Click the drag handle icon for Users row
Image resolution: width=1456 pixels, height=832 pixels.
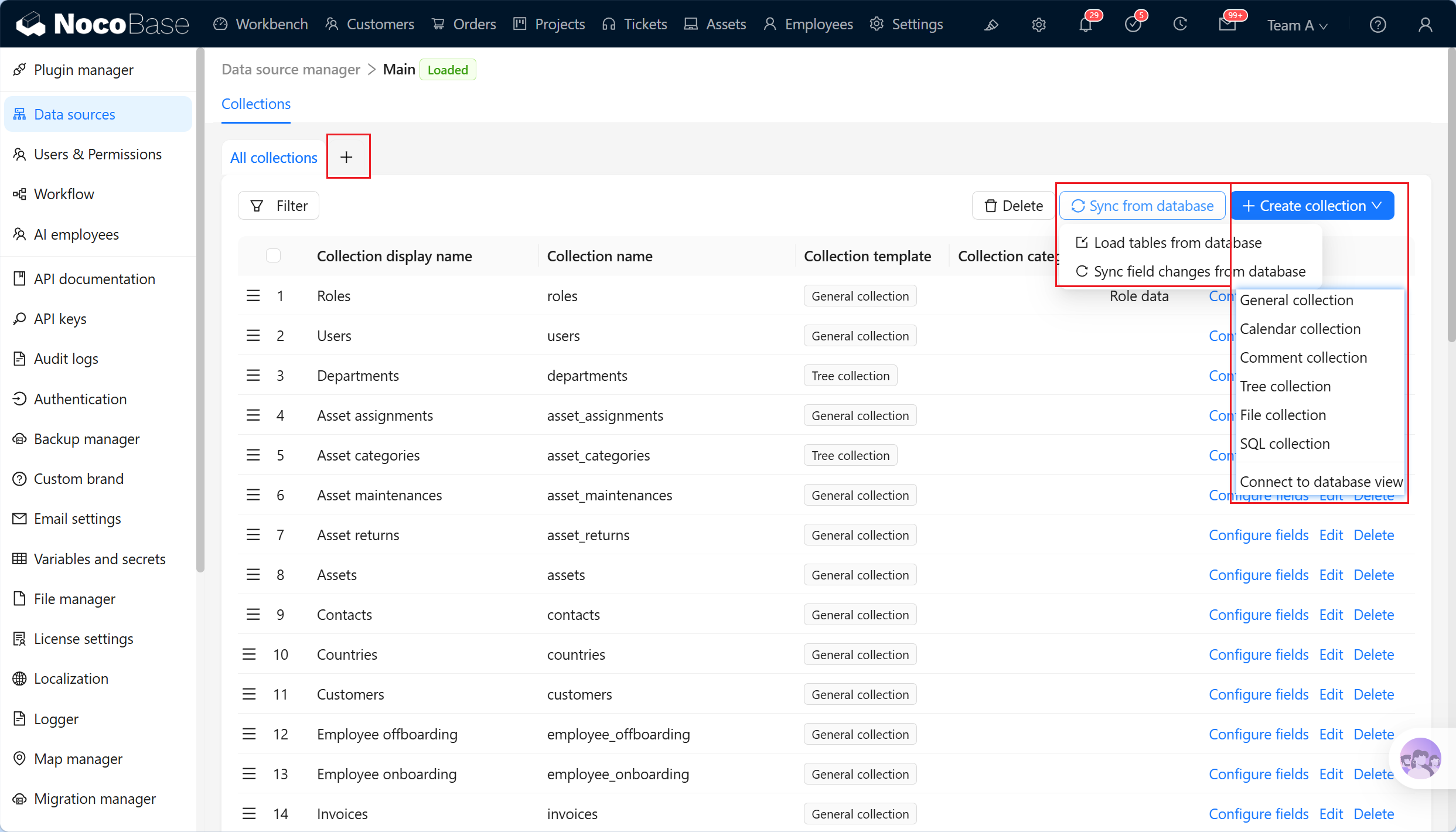click(253, 336)
